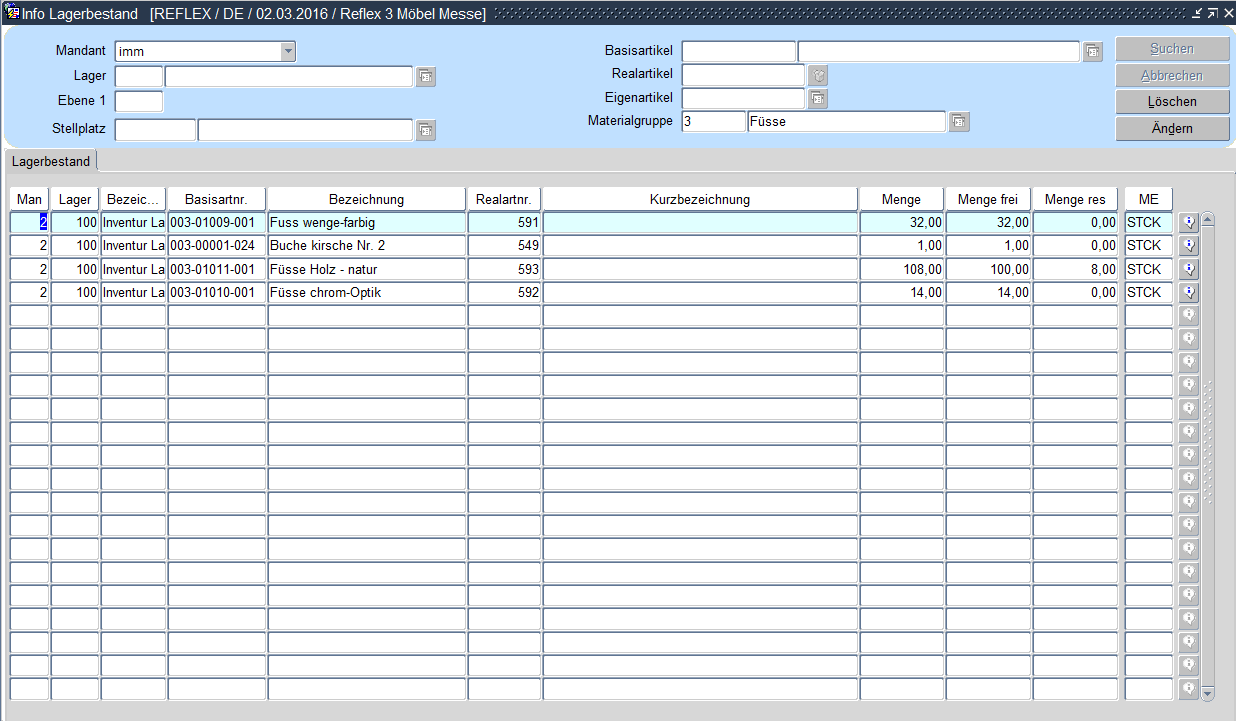Click detail icon for Fuss wenge-farbig row
This screenshot has width=1236, height=721.
[x=1189, y=222]
